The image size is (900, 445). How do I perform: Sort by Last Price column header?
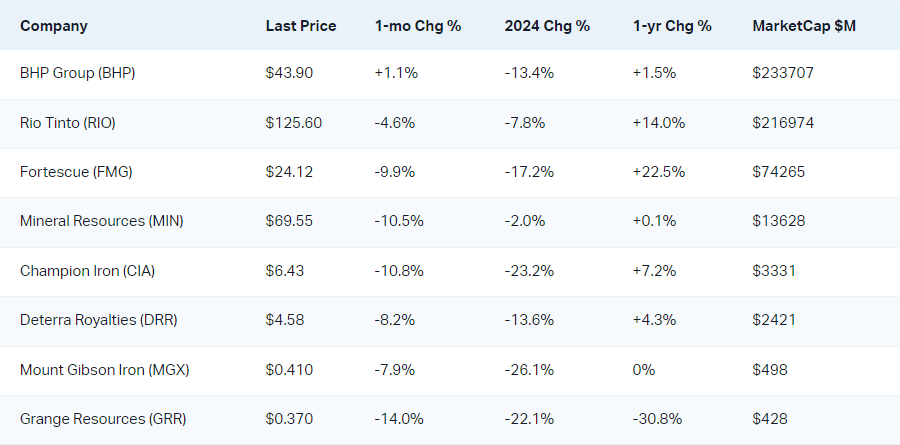click(x=300, y=25)
